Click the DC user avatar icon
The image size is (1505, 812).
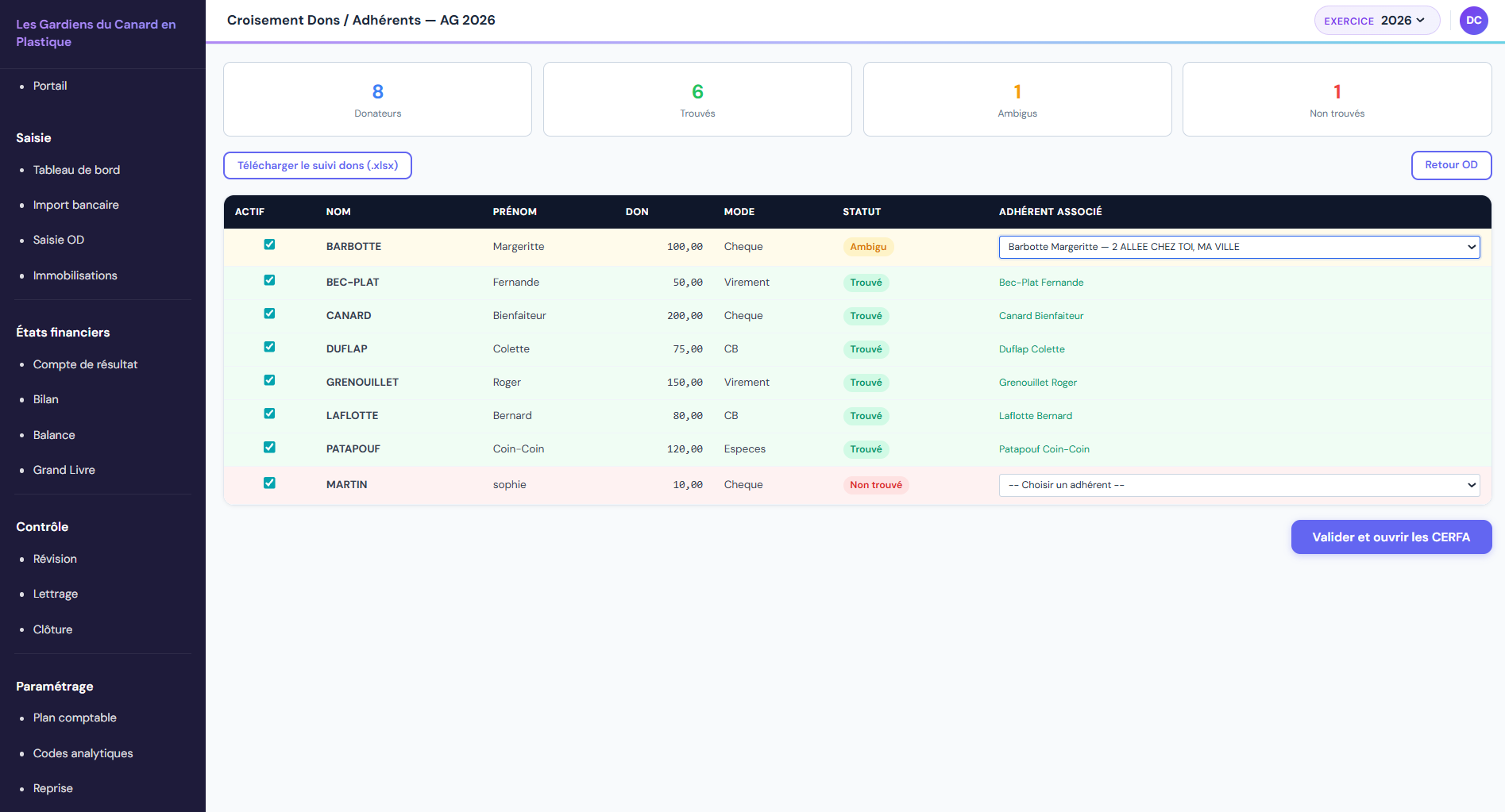(1473, 21)
